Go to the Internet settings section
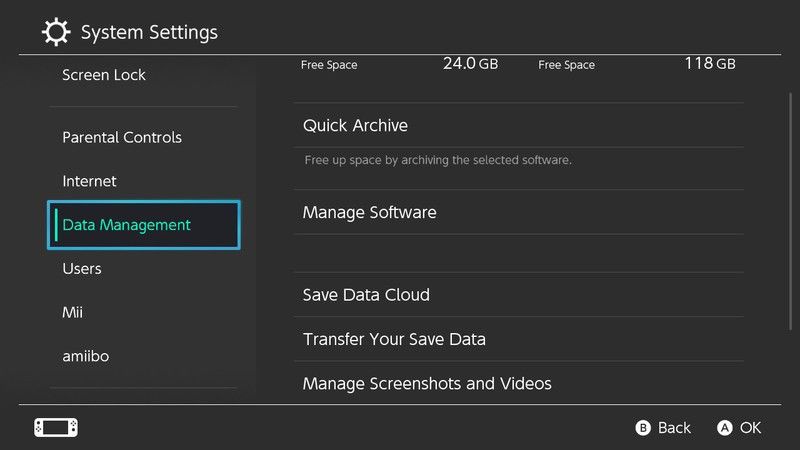The width and height of the screenshot is (800, 450). [x=89, y=181]
